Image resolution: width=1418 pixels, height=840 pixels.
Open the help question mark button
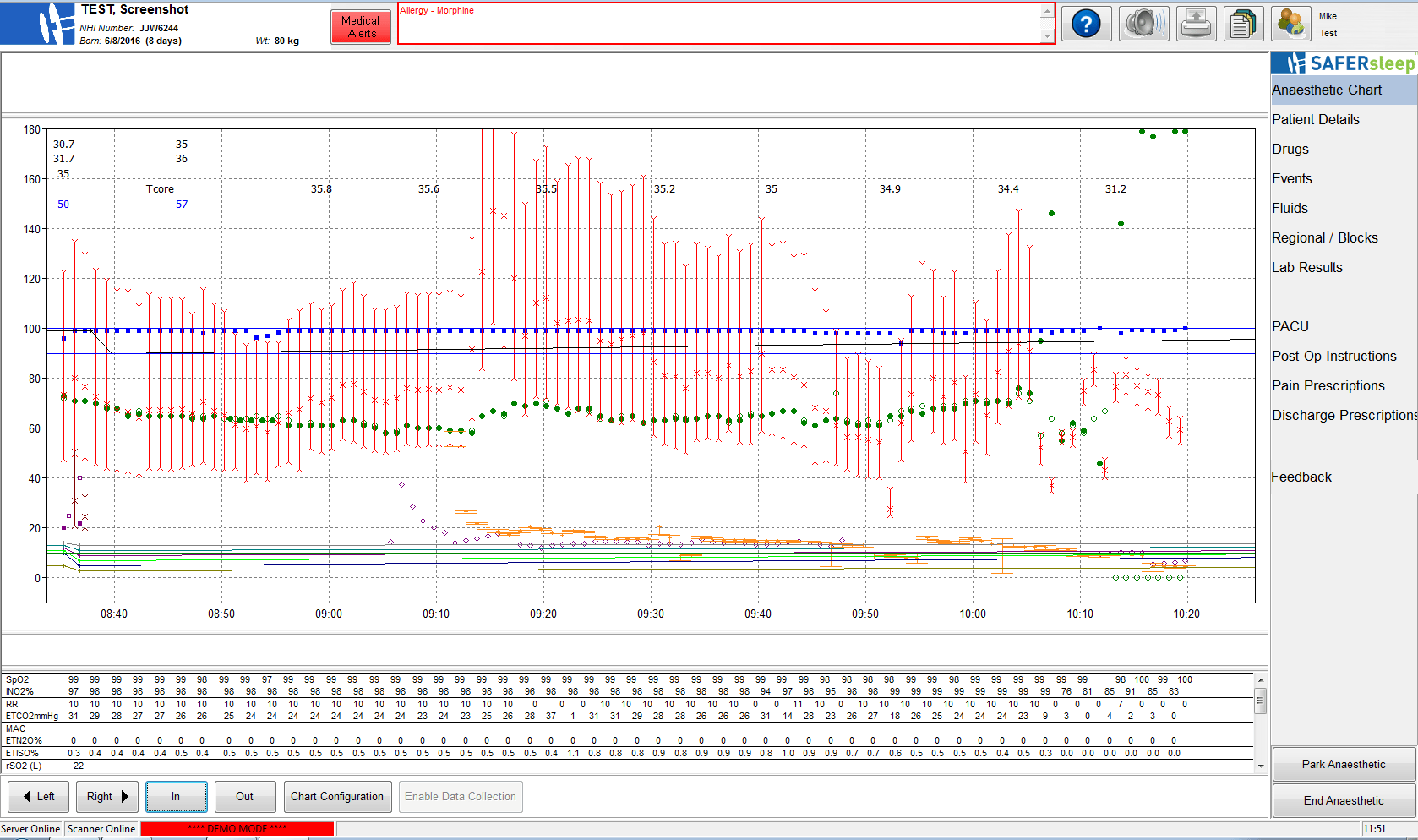(x=1086, y=24)
